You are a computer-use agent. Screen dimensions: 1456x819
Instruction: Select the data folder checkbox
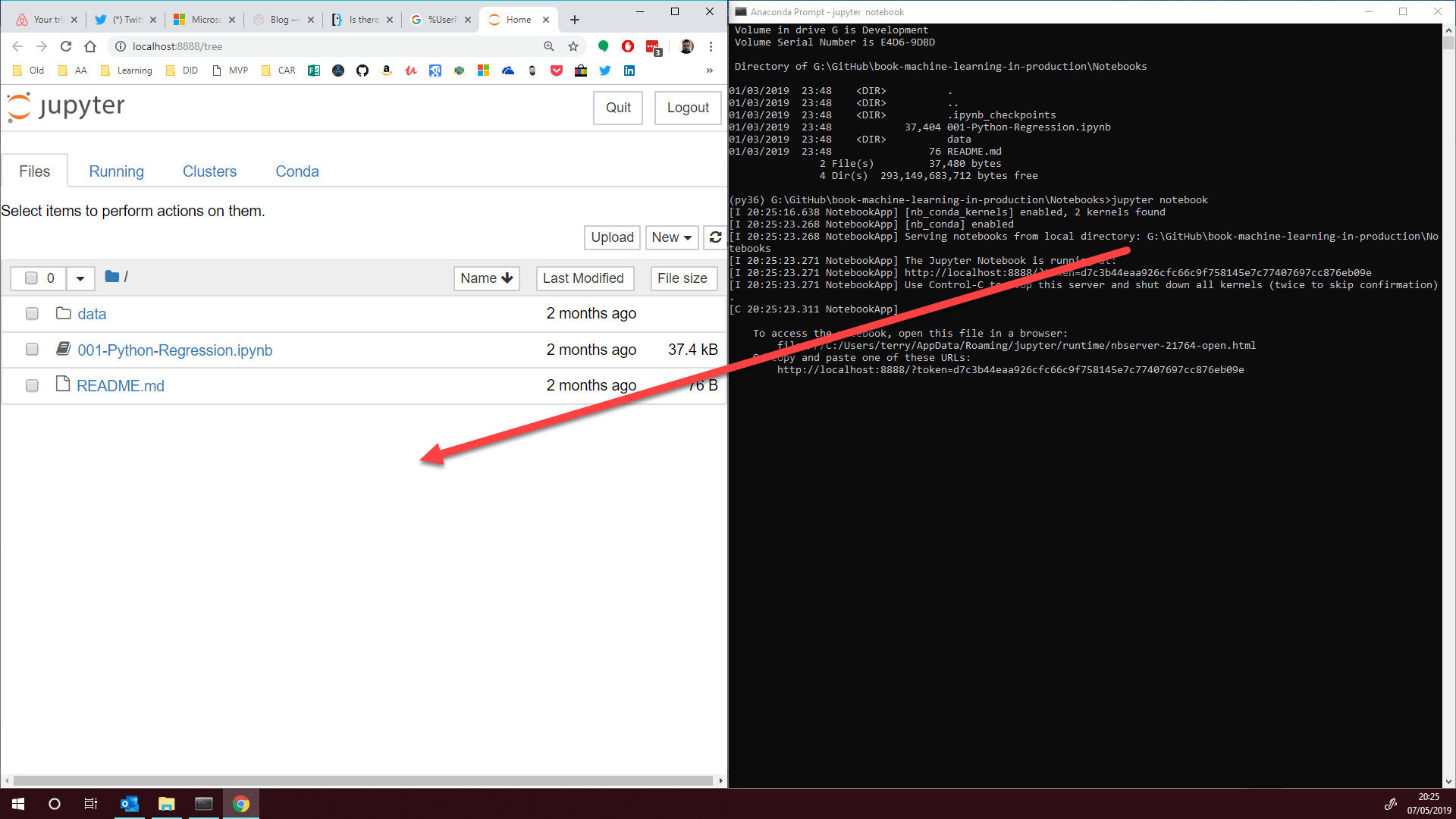click(32, 313)
